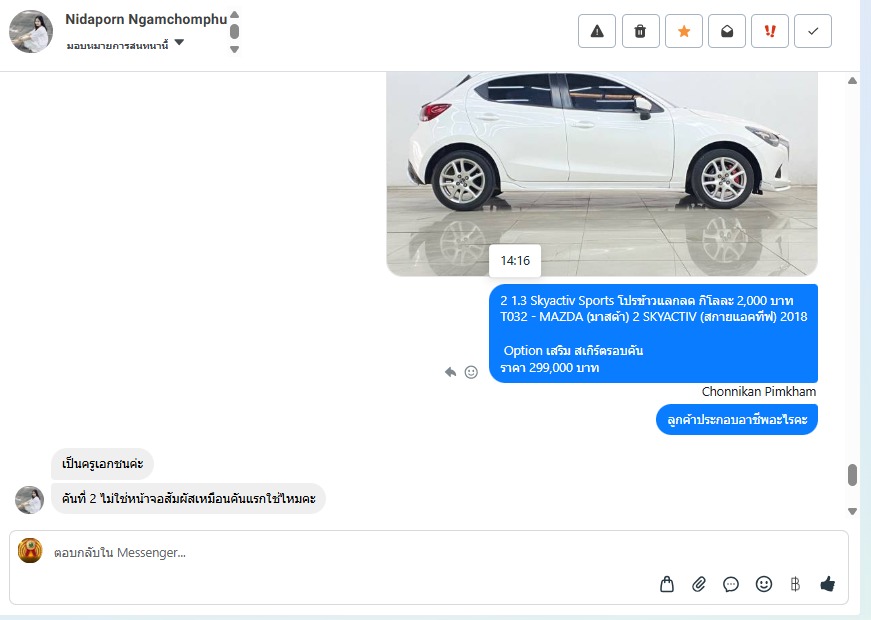
Task: Mark conversation unread via envelope icon
Action: pyautogui.click(x=727, y=31)
